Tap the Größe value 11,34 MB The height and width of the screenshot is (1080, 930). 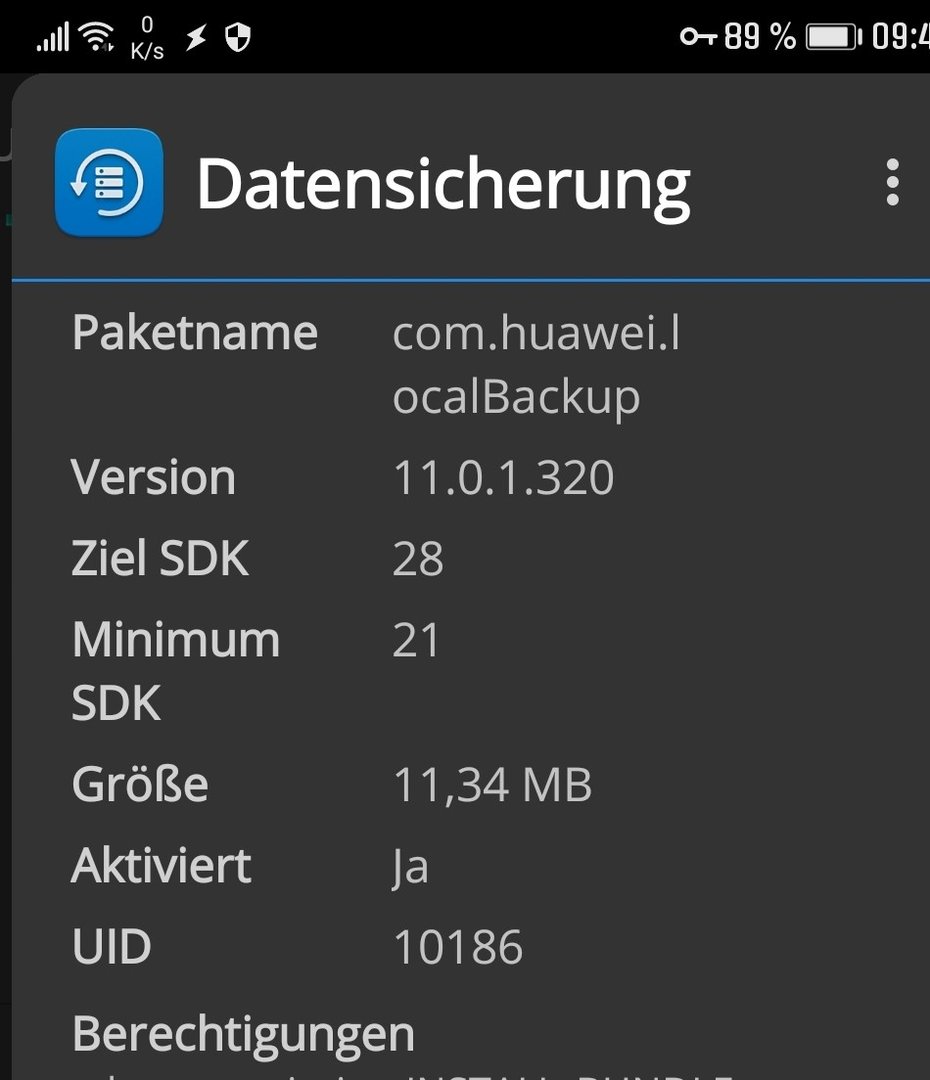click(x=493, y=785)
